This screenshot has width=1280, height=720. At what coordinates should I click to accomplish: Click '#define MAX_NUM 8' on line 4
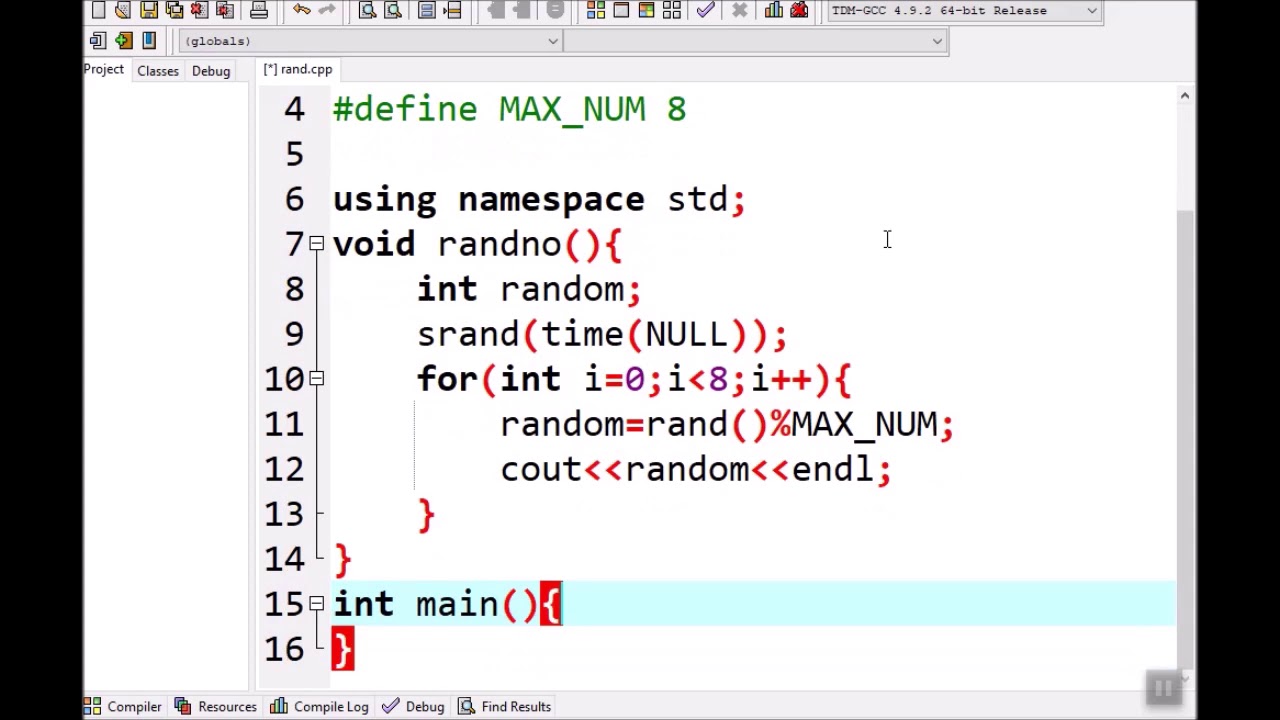click(510, 109)
